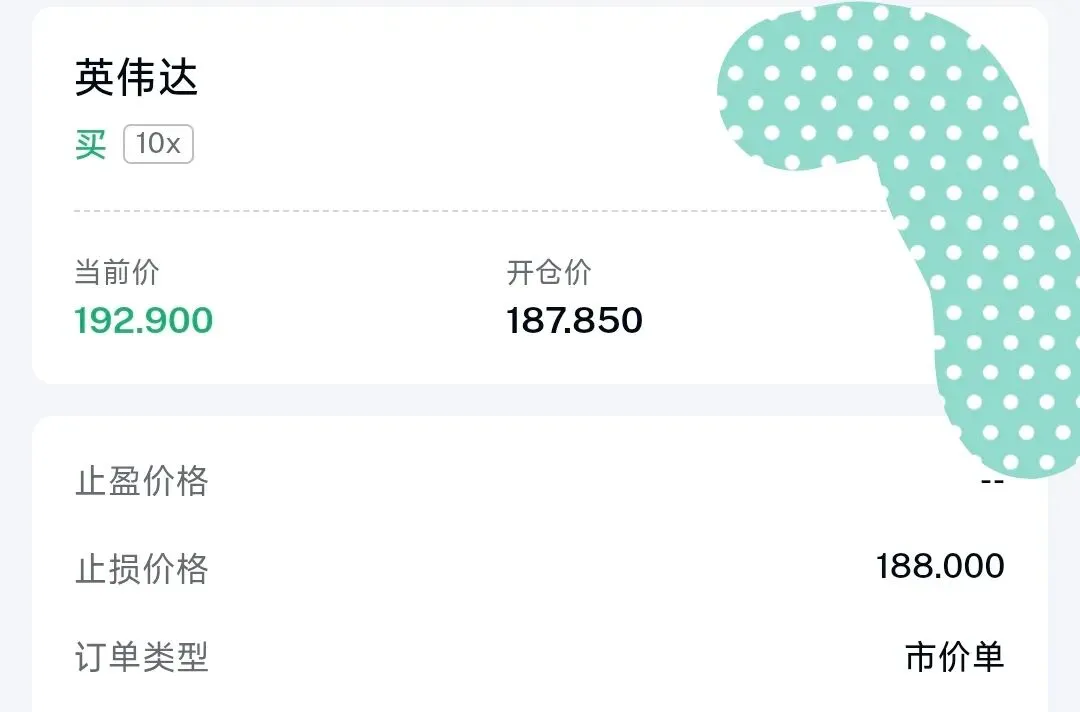This screenshot has height=712, width=1080.
Task: Tap the empty -- take-profit value
Action: pos(992,481)
